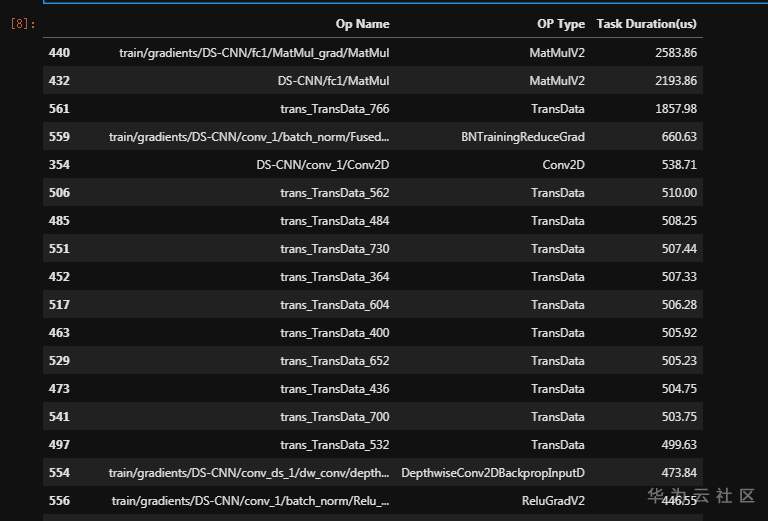Select row index 561
Screen dimensions: 768x521
coord(59,109)
